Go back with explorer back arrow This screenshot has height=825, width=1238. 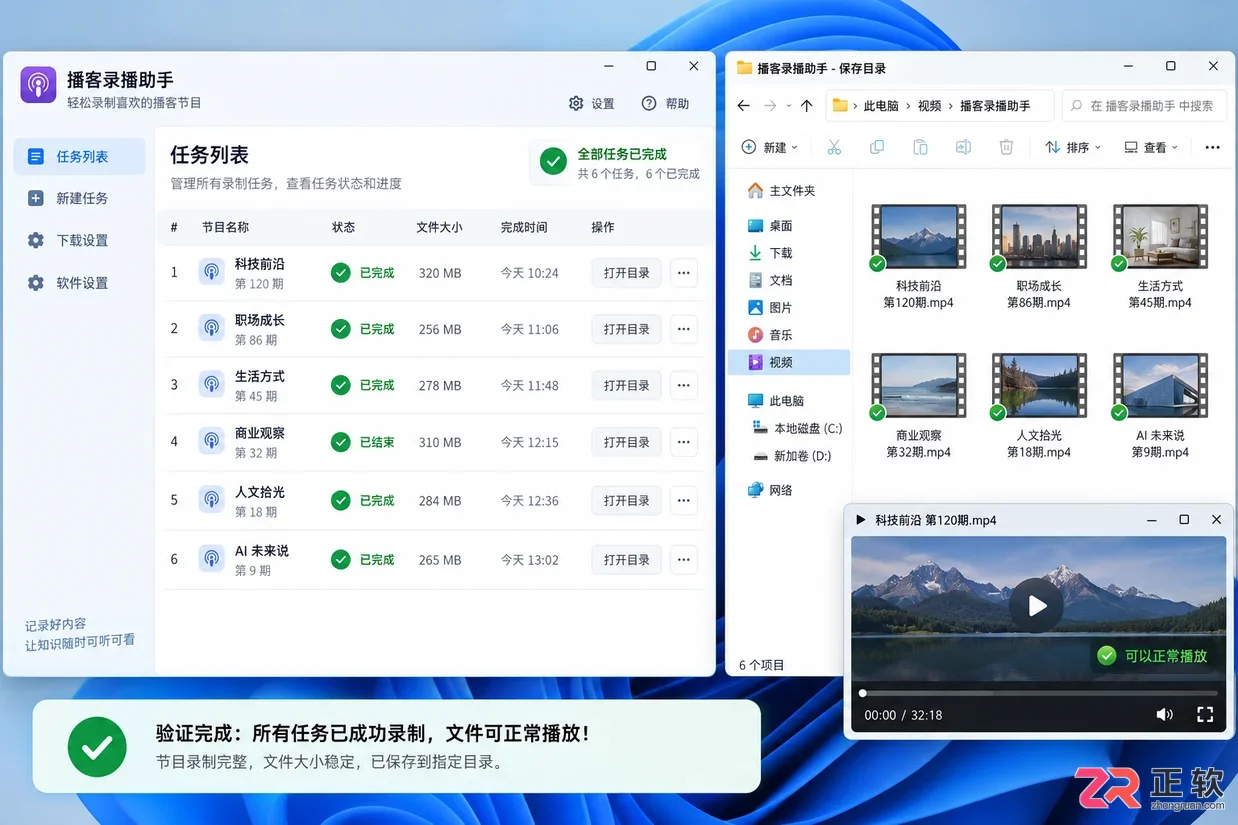[743, 105]
